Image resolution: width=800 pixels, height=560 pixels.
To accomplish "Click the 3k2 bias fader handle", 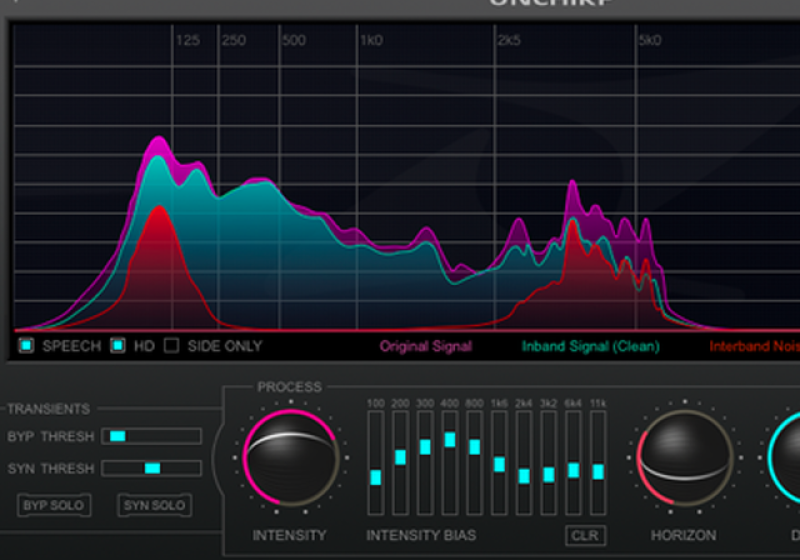I will (x=548, y=474).
